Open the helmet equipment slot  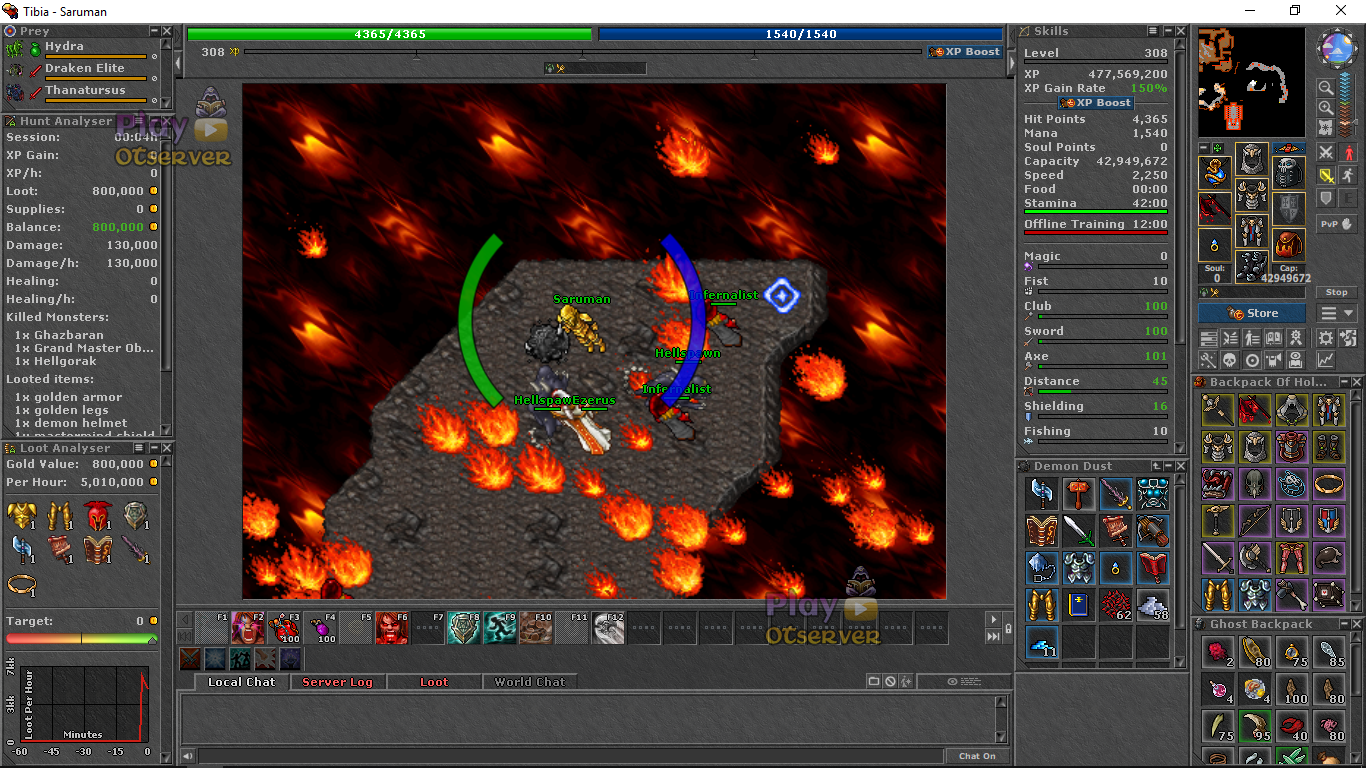1252,158
